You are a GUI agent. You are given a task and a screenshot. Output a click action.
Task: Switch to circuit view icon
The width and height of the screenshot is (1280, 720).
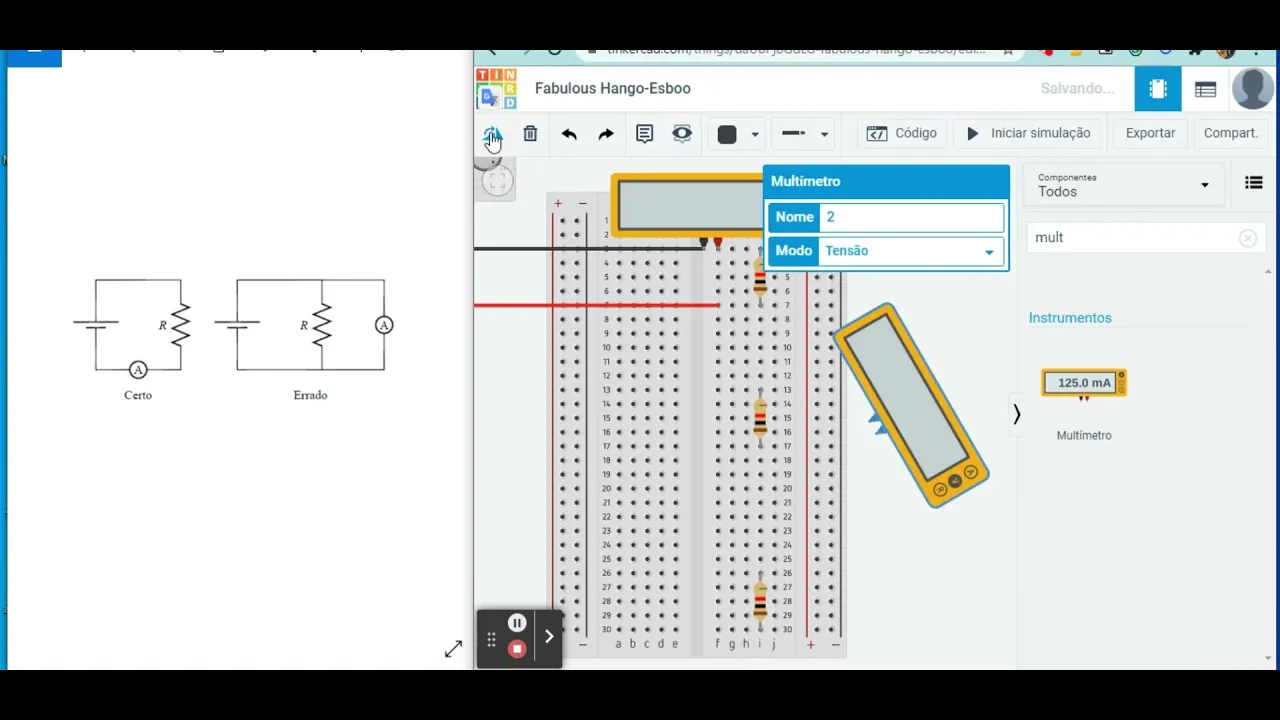(1158, 89)
